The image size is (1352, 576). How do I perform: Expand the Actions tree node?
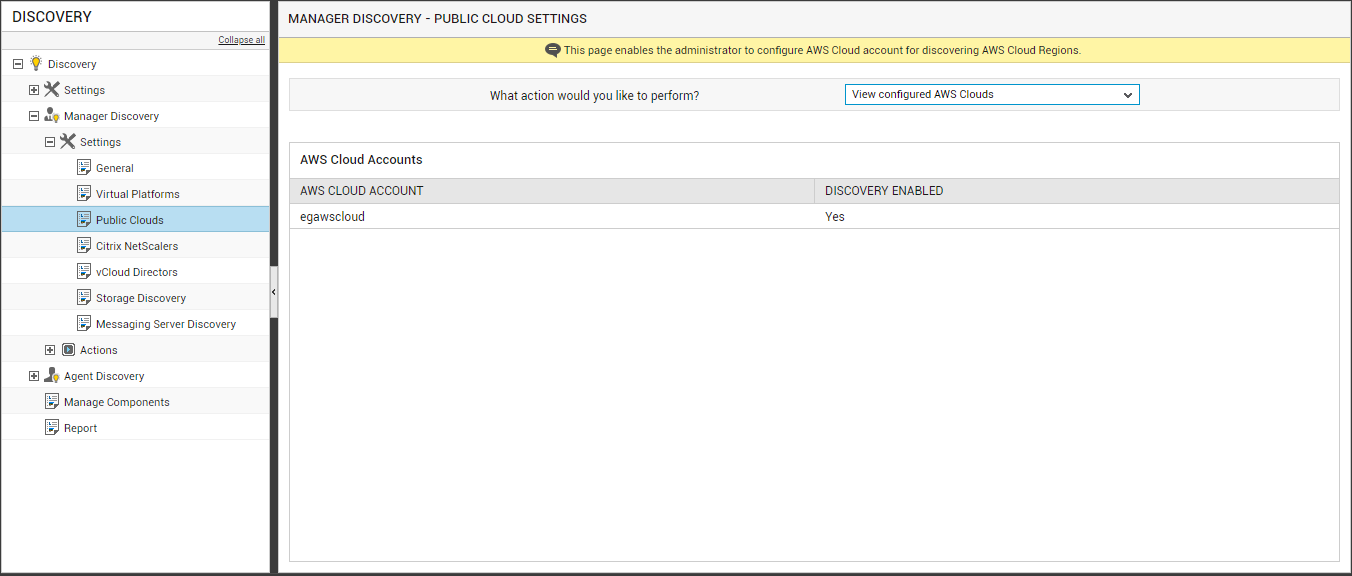[x=50, y=349]
